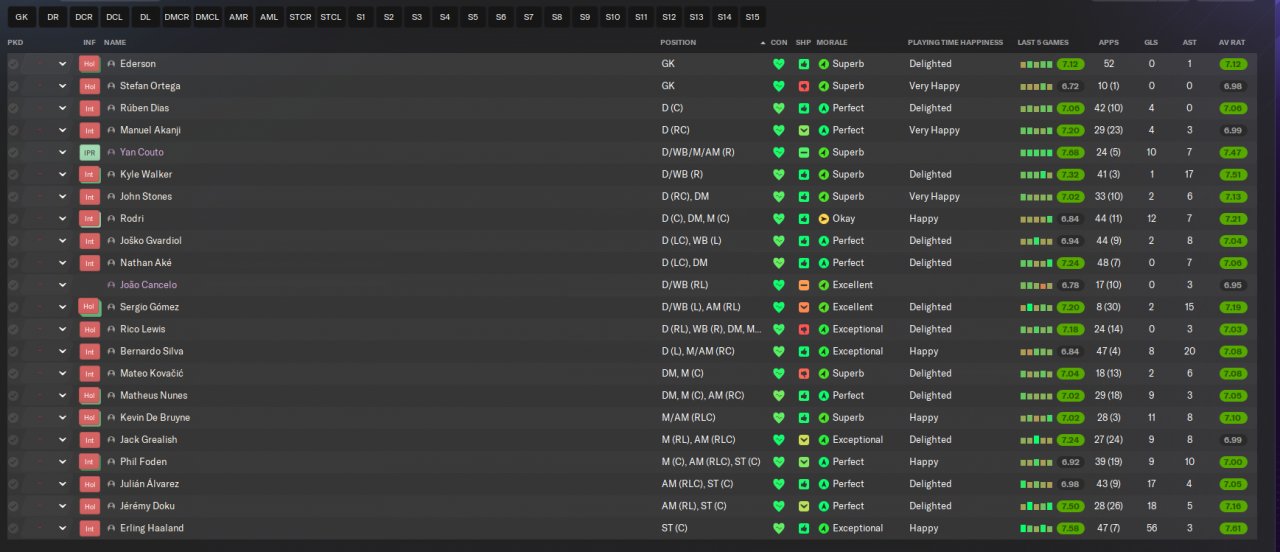Sort by the Morale column header

(x=832, y=42)
